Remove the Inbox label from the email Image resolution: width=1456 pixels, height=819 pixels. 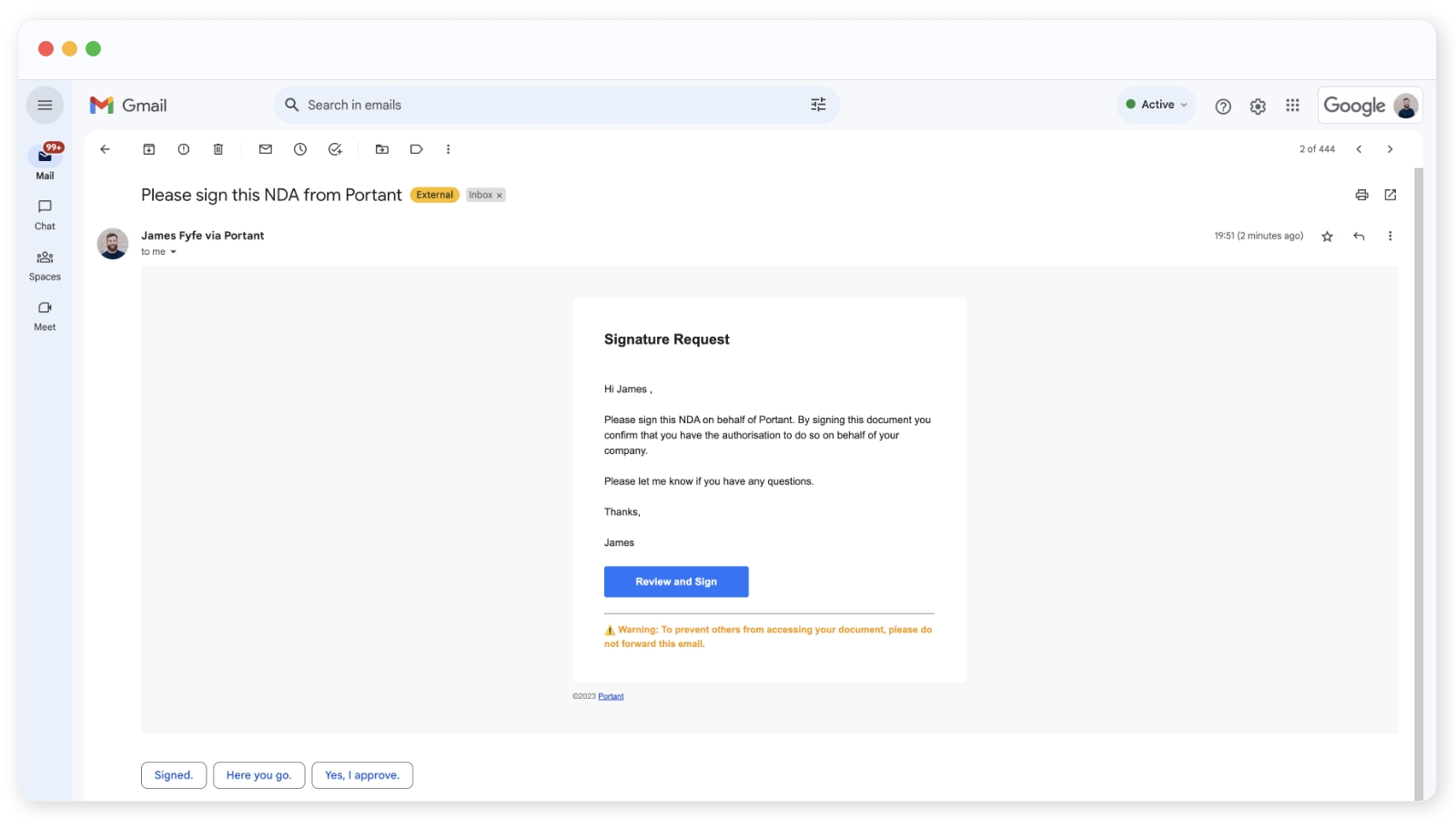(500, 196)
